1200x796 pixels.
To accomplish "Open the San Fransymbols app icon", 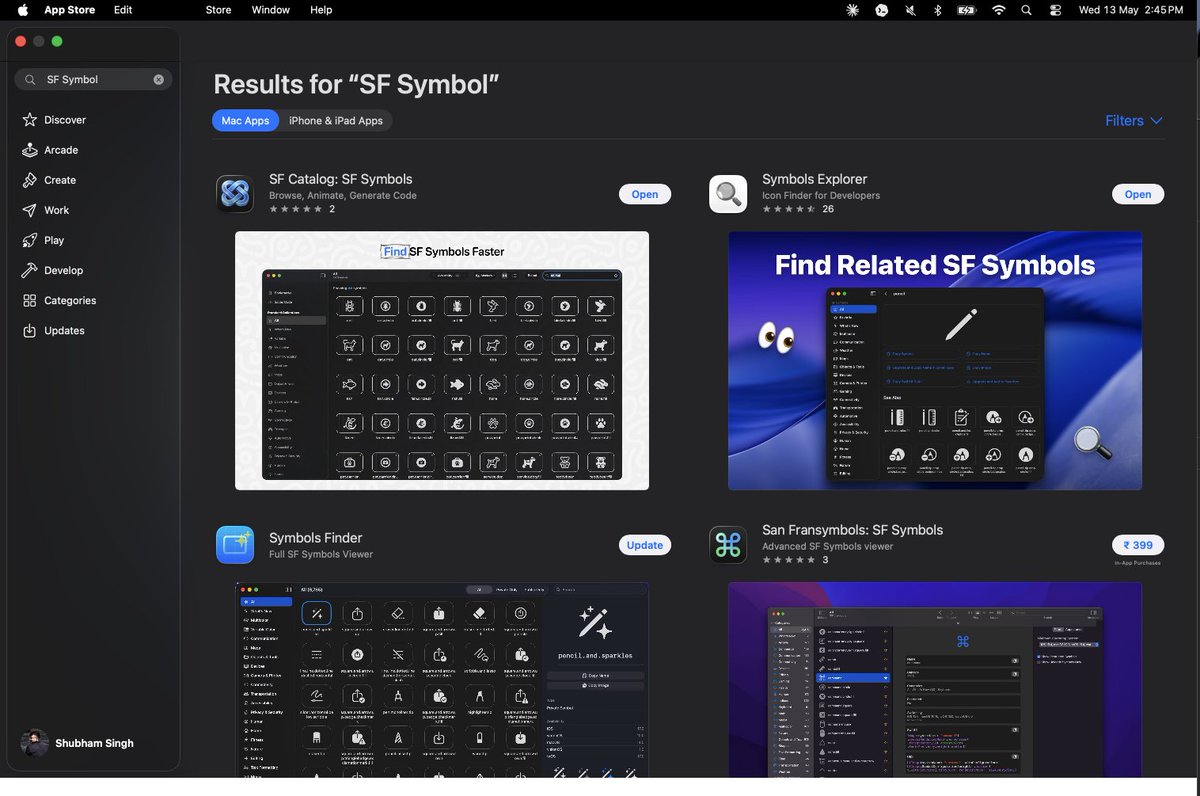I will [x=728, y=545].
